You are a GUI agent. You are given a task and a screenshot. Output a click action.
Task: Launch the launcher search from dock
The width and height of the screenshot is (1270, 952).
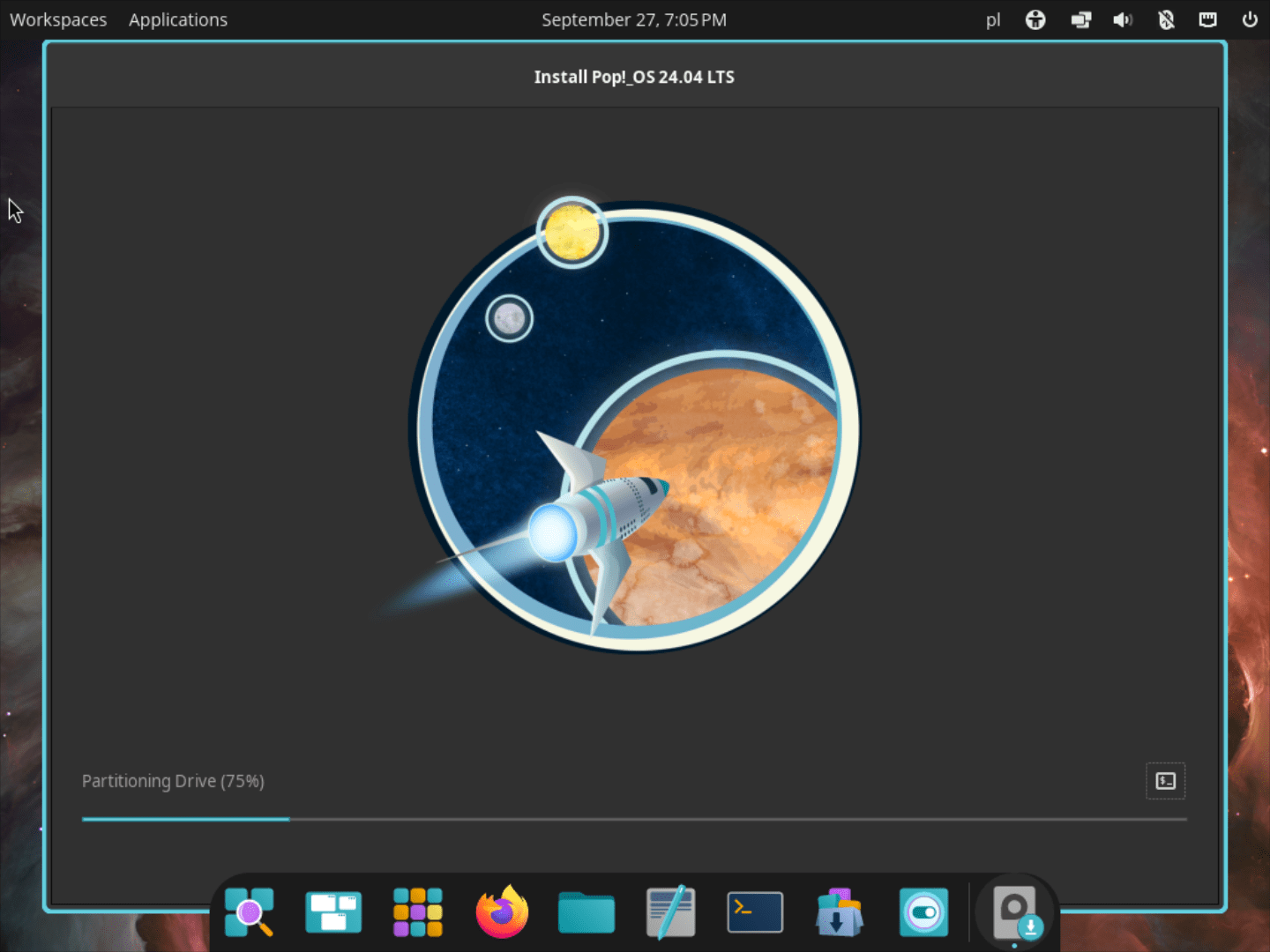249,912
